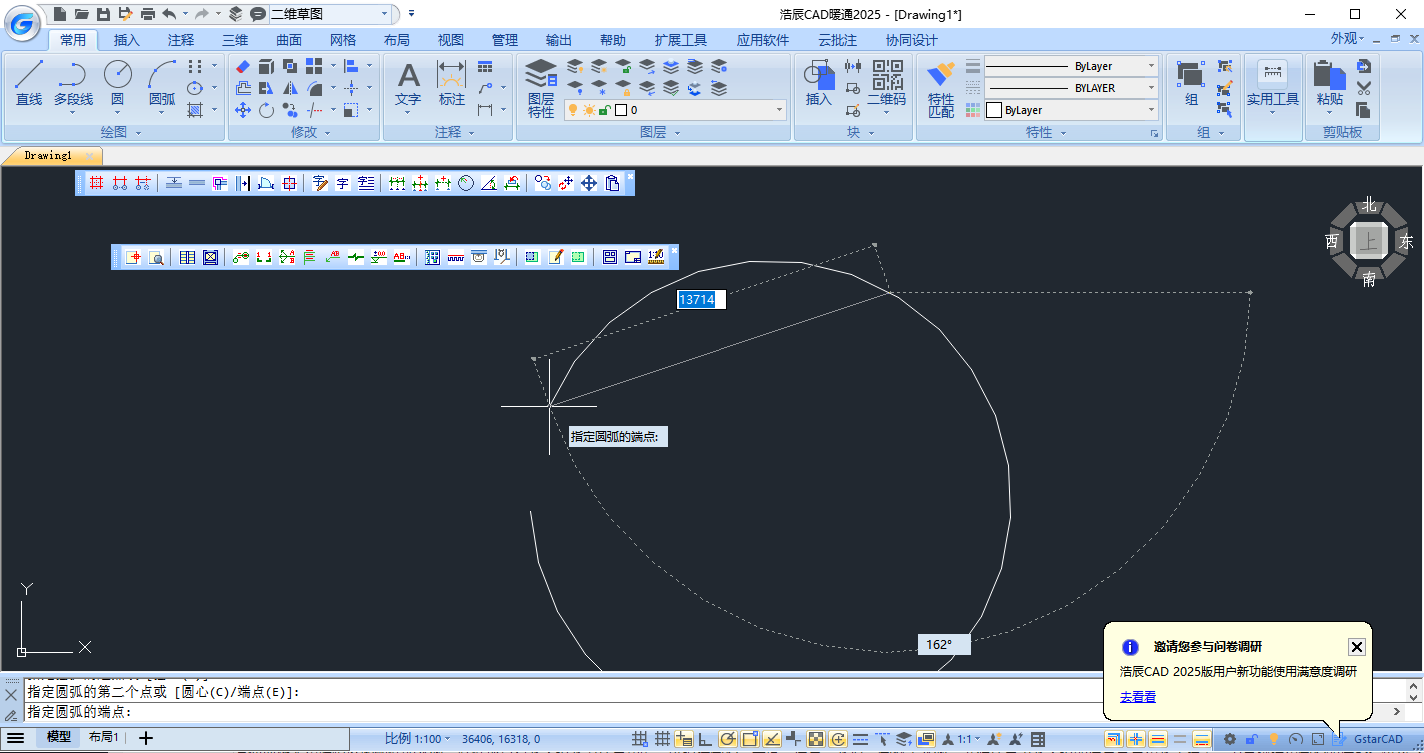Click the 组 (Group) tool

click(x=1191, y=82)
